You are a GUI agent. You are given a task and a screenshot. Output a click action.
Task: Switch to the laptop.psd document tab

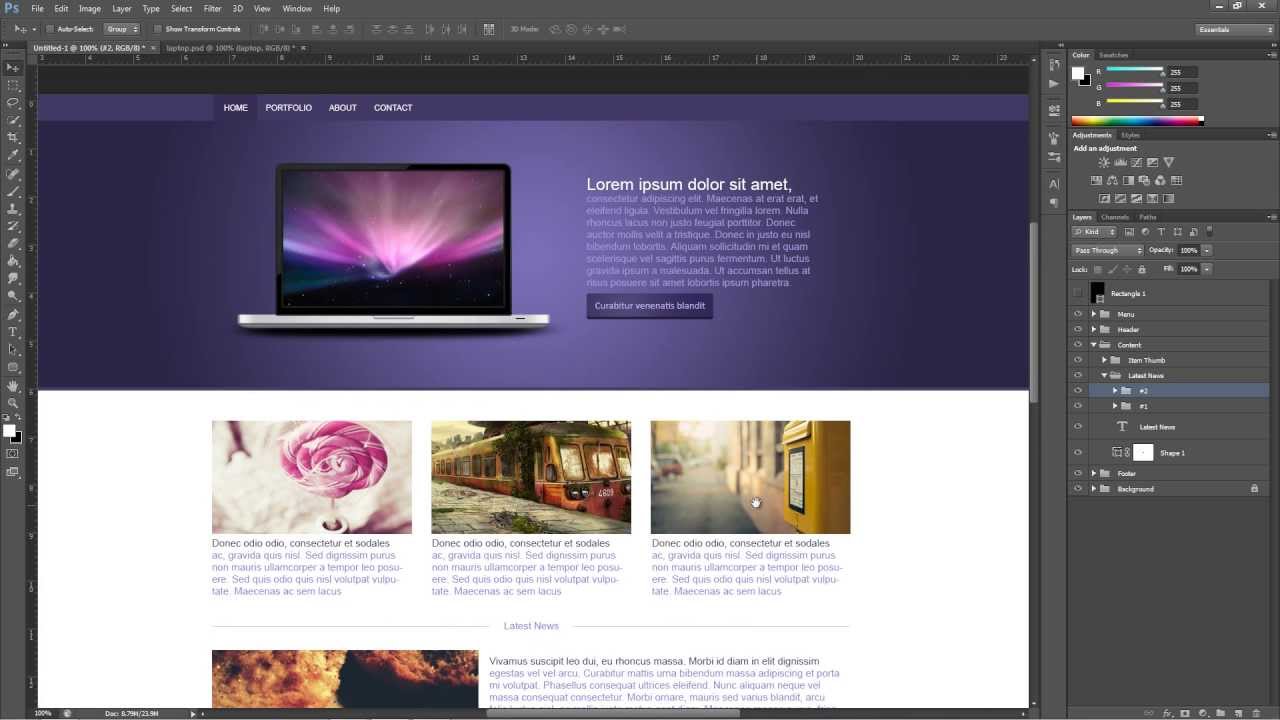(230, 47)
